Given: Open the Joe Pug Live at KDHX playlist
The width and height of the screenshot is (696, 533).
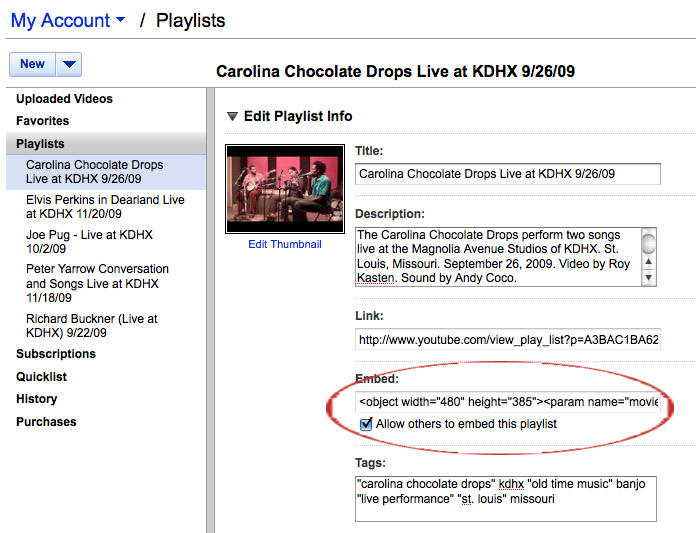Looking at the screenshot, I should pos(89,242).
